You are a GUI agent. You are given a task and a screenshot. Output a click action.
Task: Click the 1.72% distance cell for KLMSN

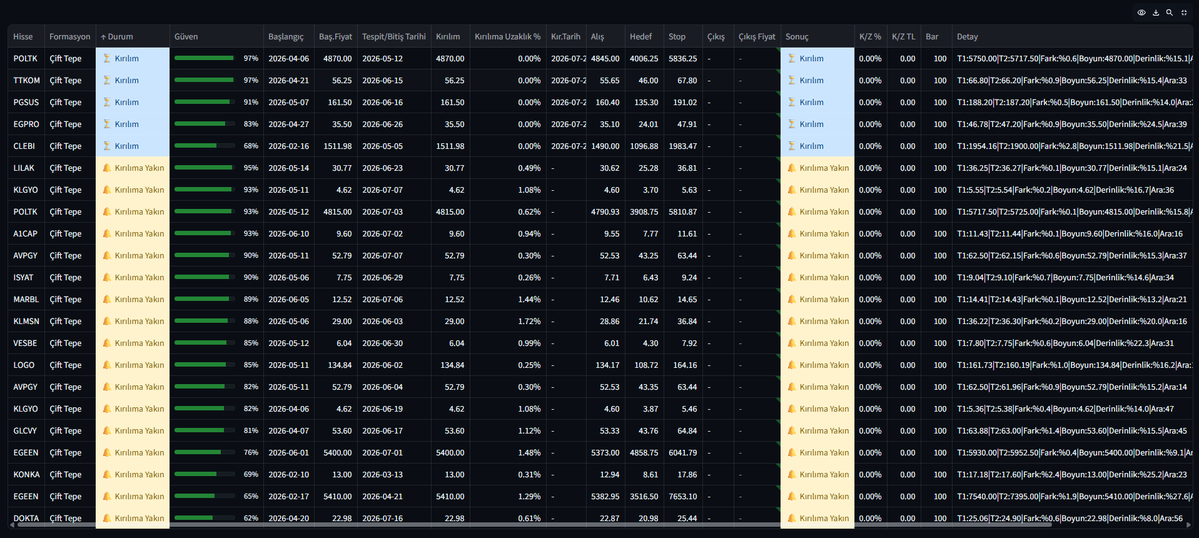[508, 321]
